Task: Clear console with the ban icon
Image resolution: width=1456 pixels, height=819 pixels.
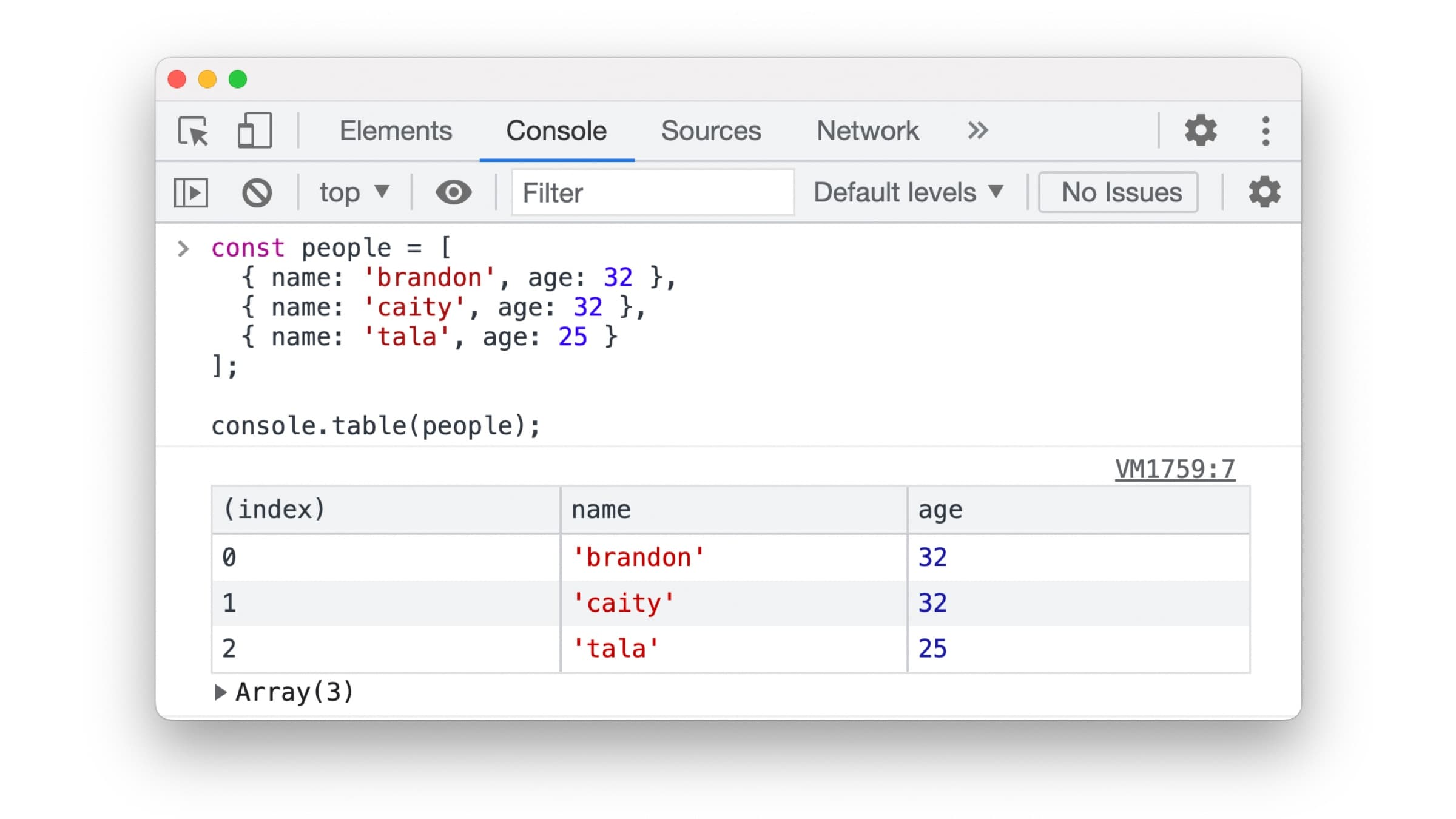Action: tap(257, 193)
